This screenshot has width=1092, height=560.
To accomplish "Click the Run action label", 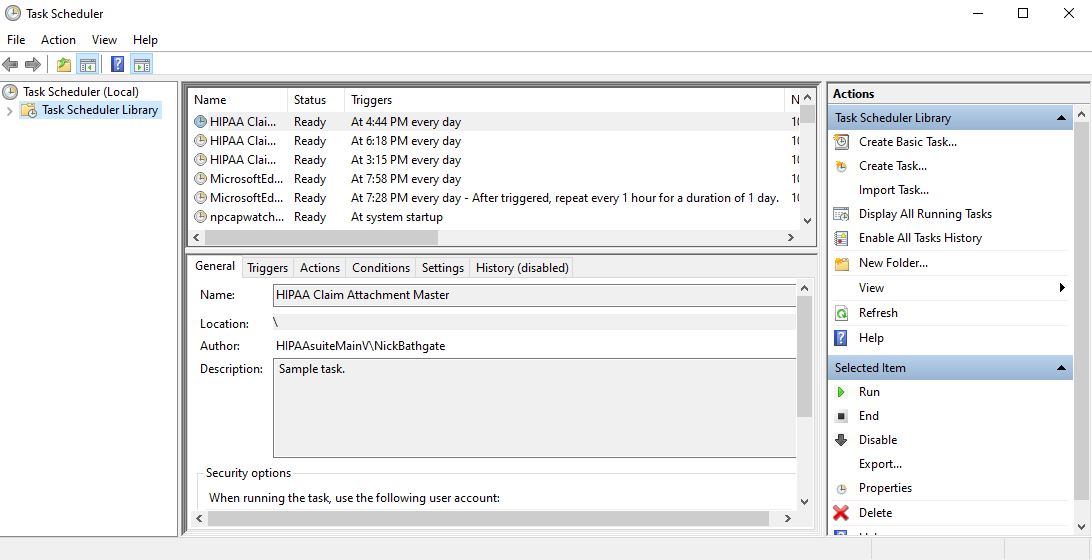I will click(869, 392).
